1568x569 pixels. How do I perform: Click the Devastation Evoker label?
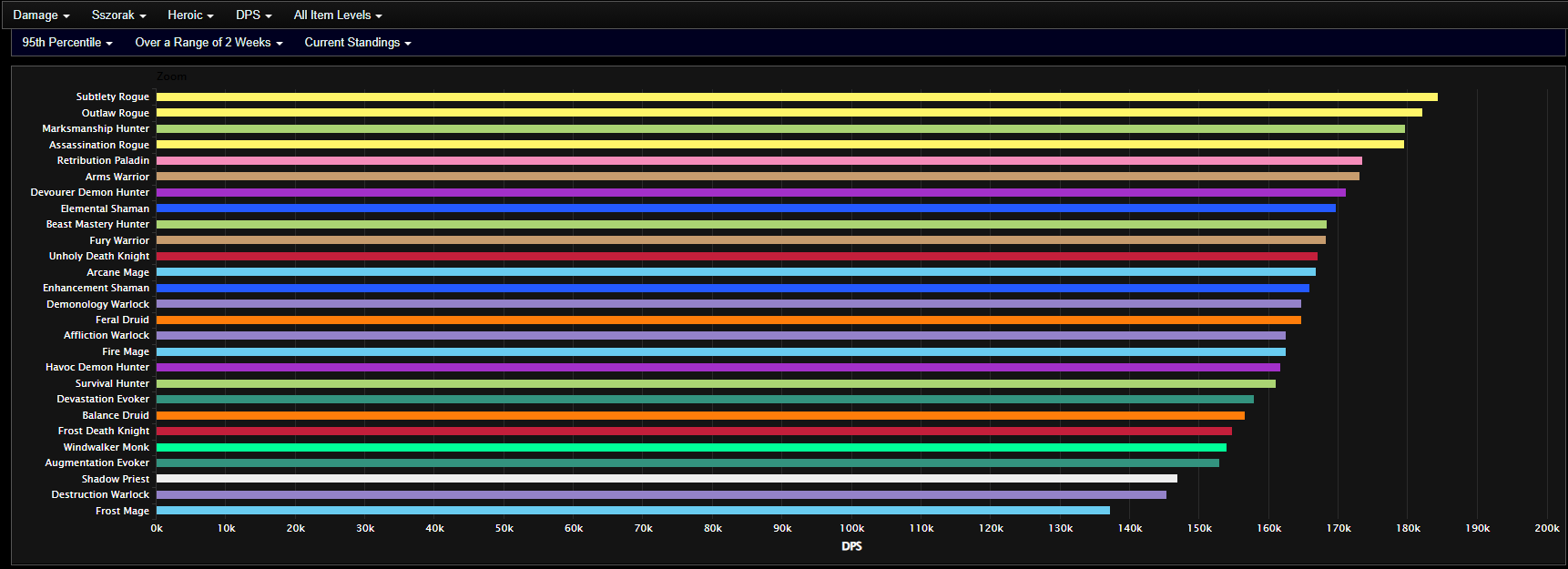click(102, 399)
